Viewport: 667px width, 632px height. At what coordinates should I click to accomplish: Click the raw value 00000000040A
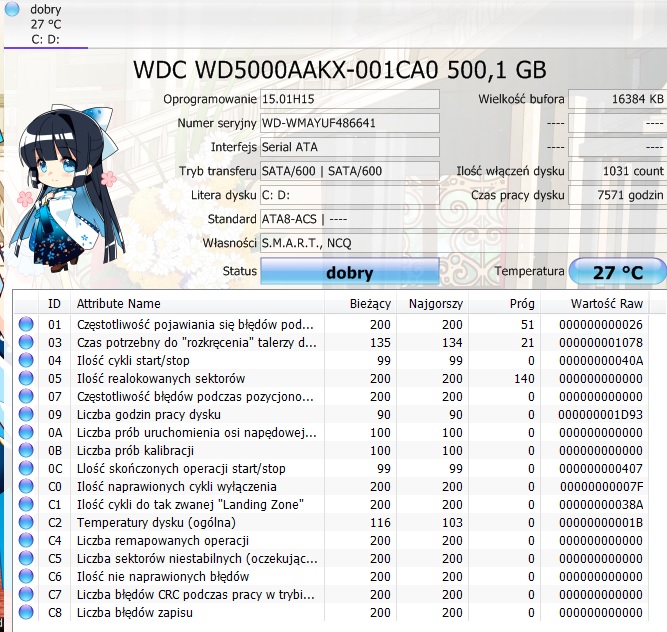click(x=601, y=361)
